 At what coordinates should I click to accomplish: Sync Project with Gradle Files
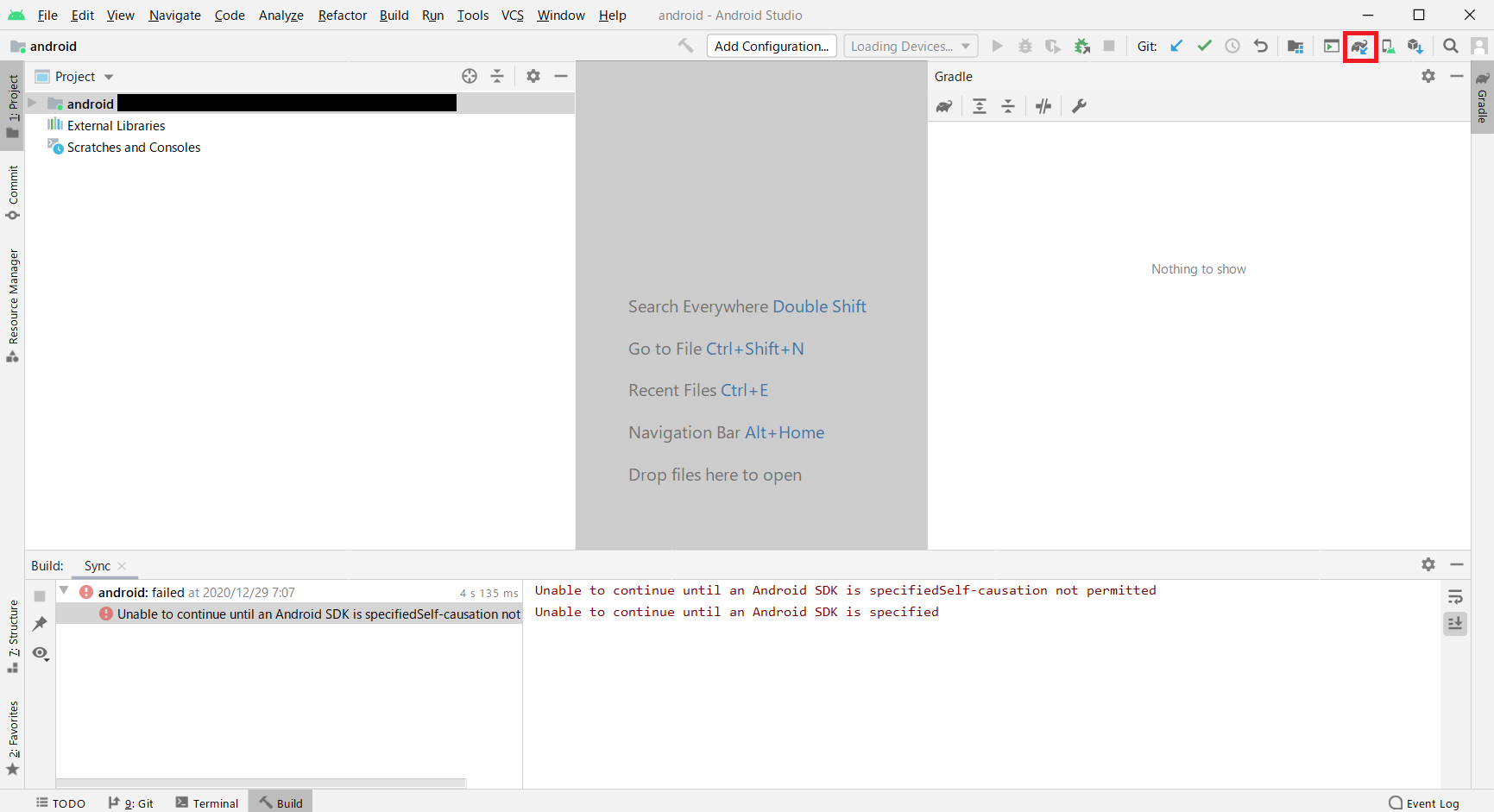(1360, 46)
